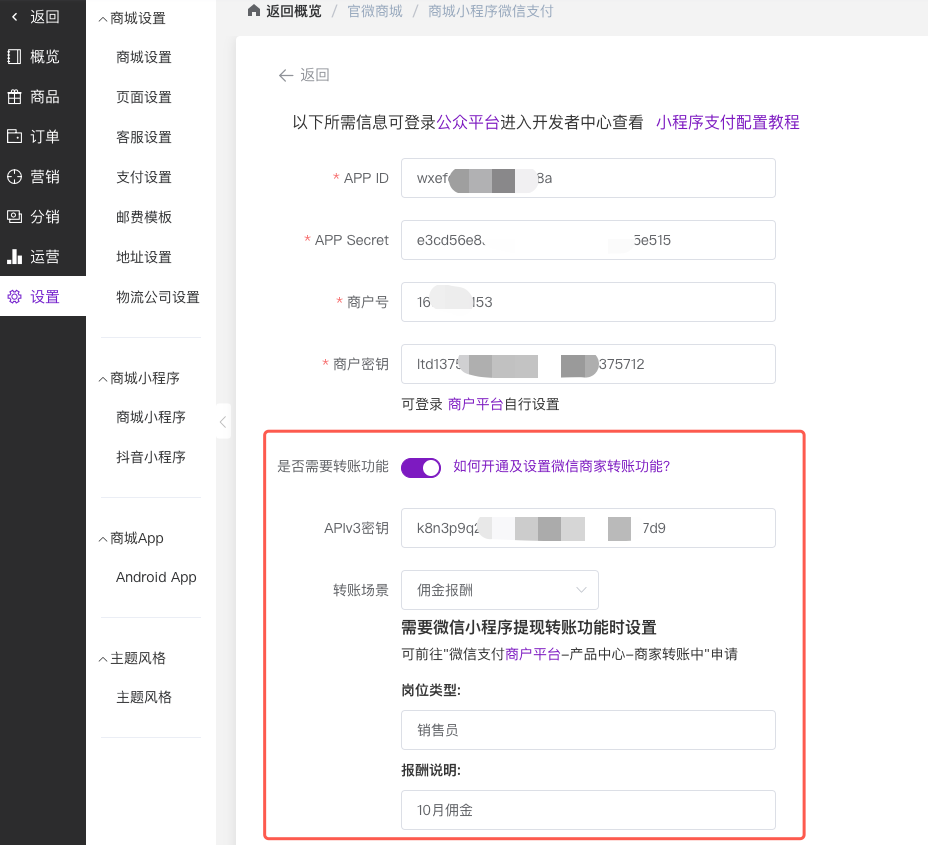
Task: Open the 商品 products icon
Action: tap(14, 97)
